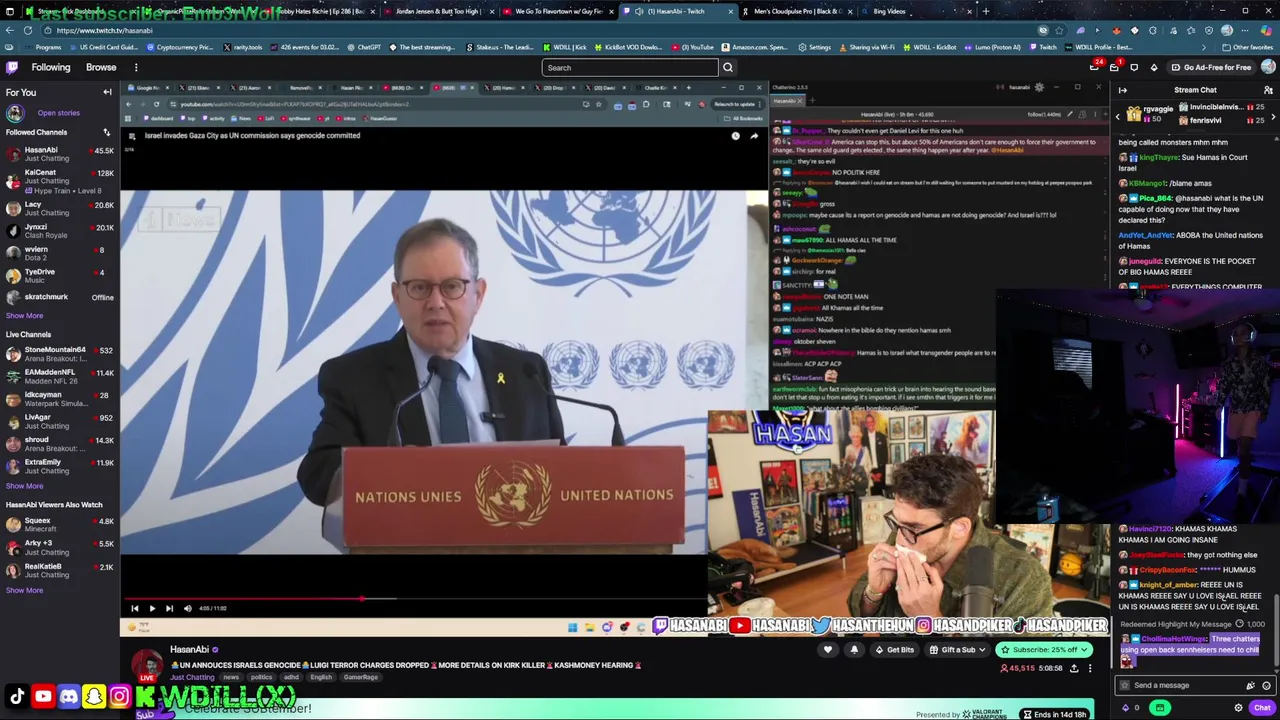Open chat settings gear icon
This screenshot has height=720, width=1280.
pyautogui.click(x=1238, y=707)
